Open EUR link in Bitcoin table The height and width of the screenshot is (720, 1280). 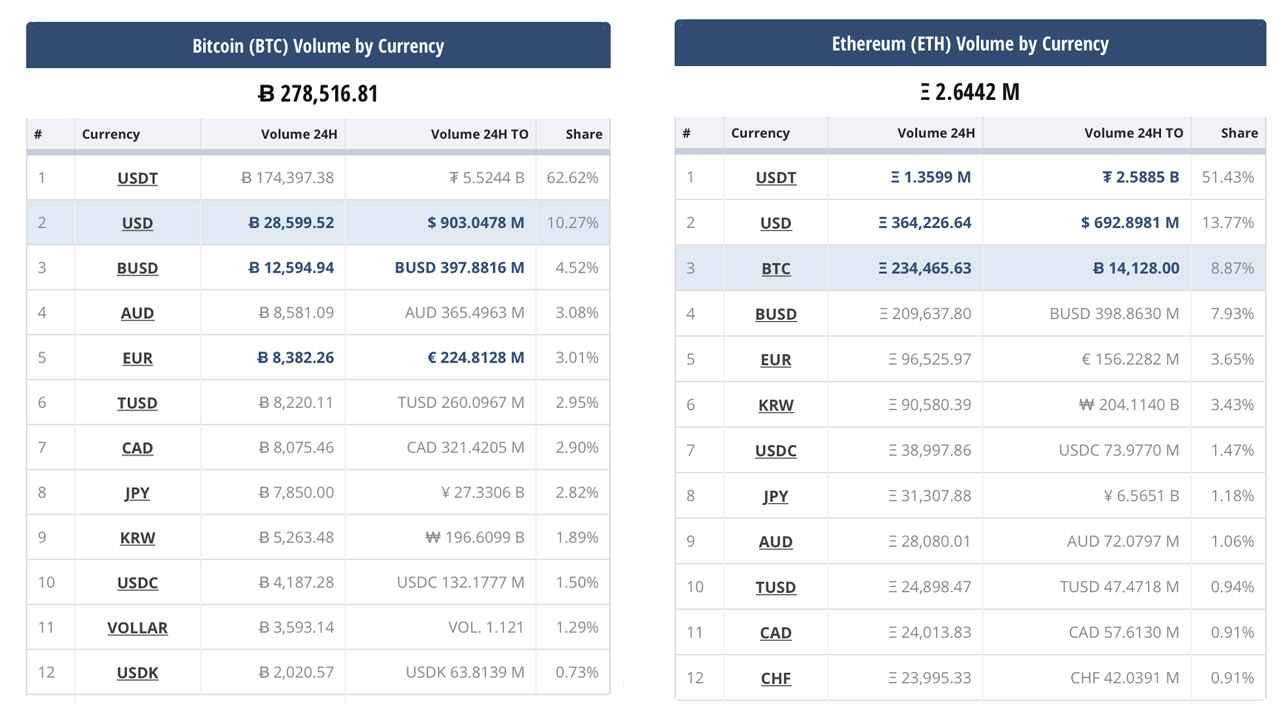[x=137, y=358]
